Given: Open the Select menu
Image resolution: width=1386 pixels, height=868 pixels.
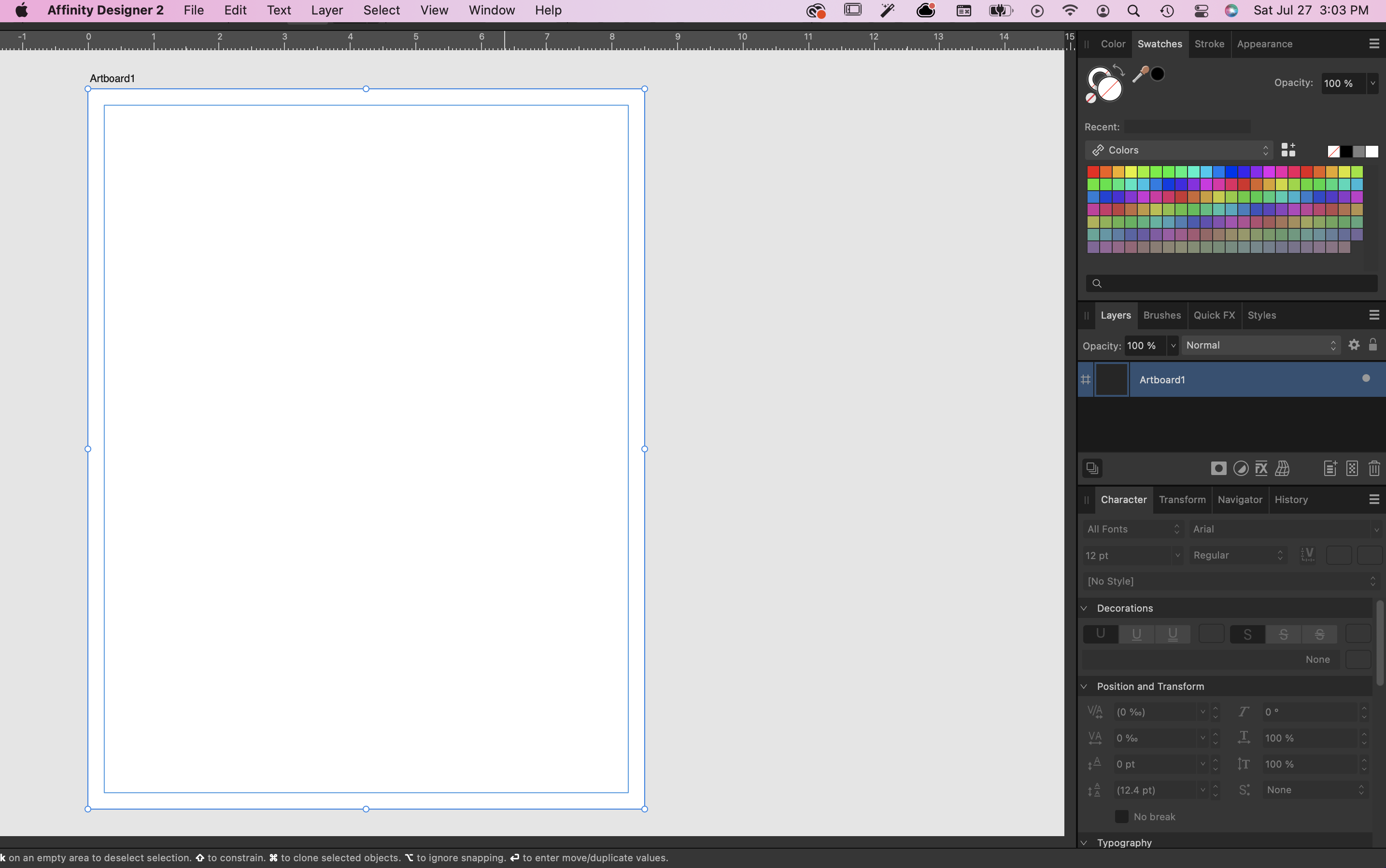Looking at the screenshot, I should [381, 10].
